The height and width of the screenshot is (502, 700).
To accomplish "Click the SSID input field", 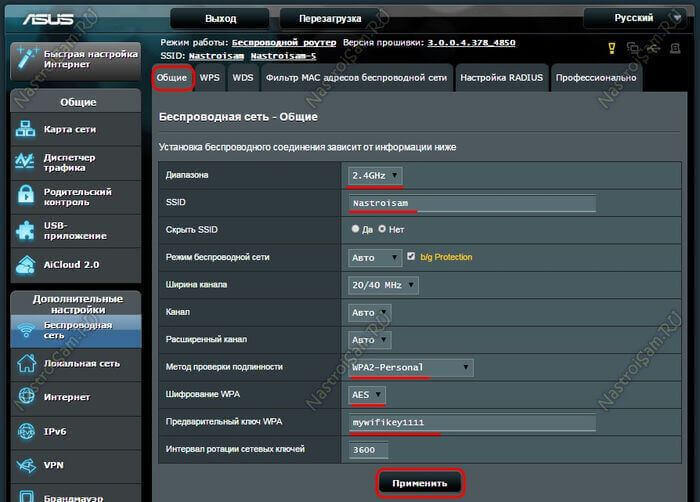I will pos(471,203).
